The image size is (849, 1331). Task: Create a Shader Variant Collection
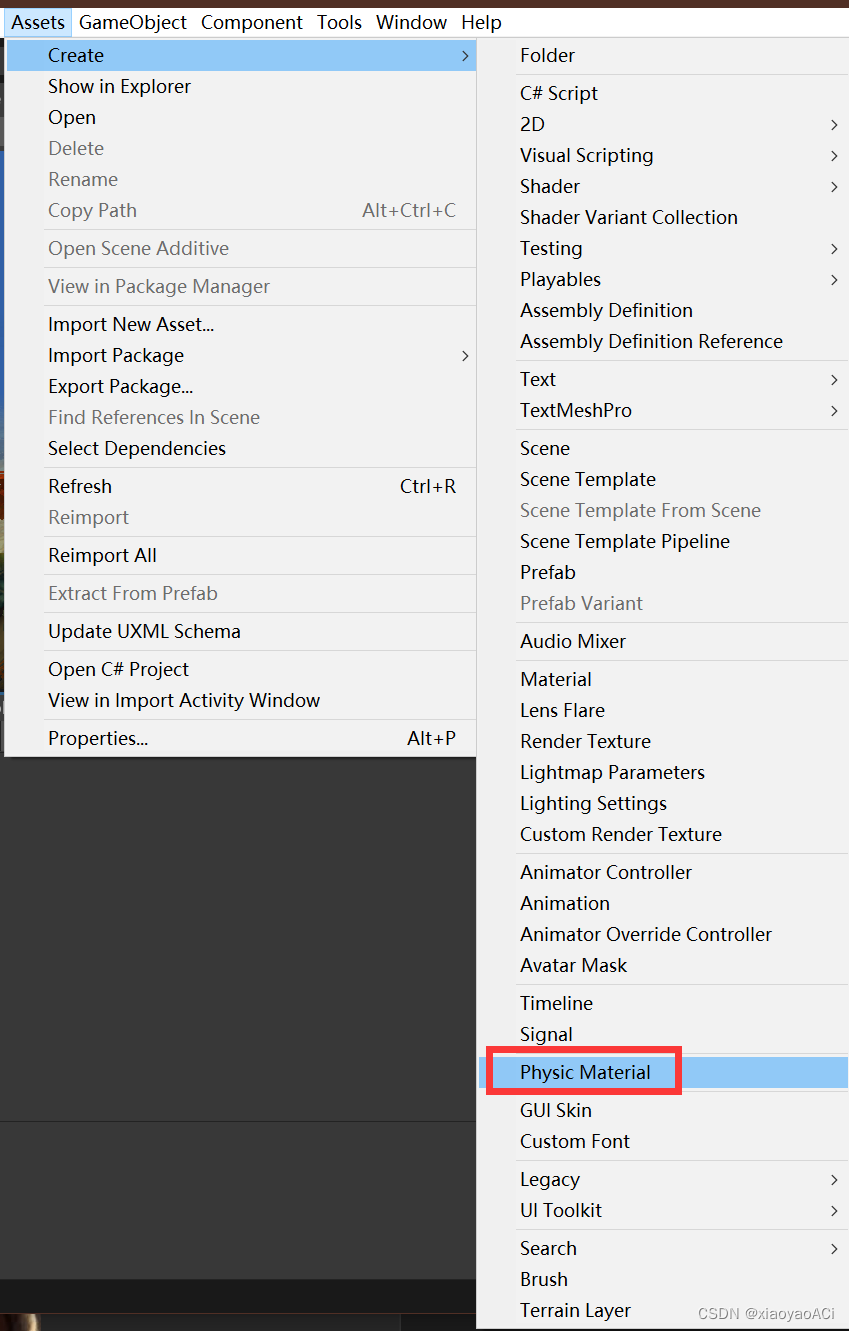tap(663, 217)
